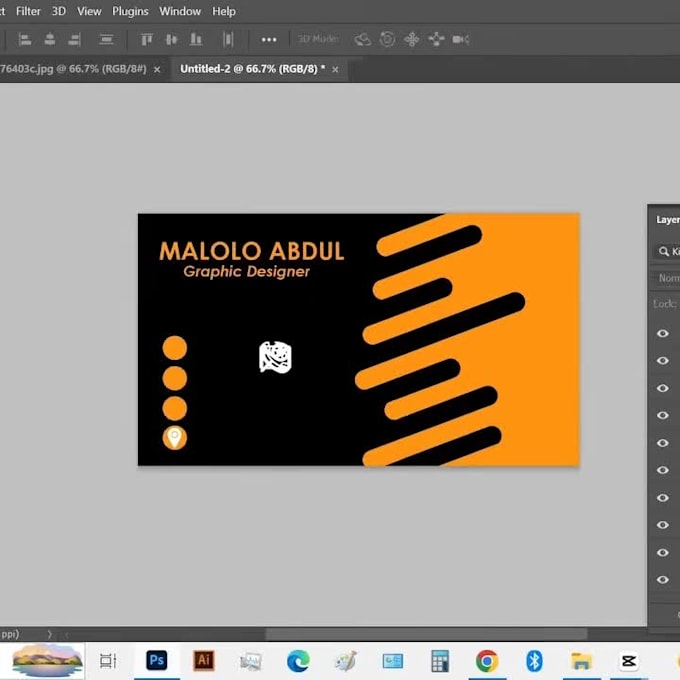Select 3D Mode video camera zoom icon
The image size is (680, 680).
coord(461,40)
